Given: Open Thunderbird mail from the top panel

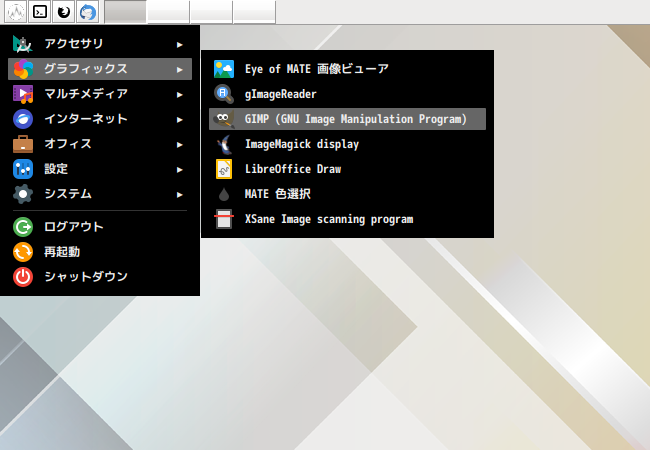Looking at the screenshot, I should [88, 12].
